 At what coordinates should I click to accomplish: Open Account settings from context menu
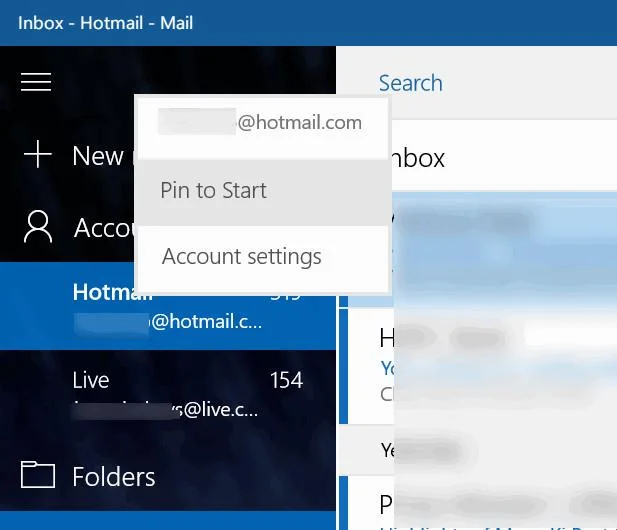[x=263, y=258]
